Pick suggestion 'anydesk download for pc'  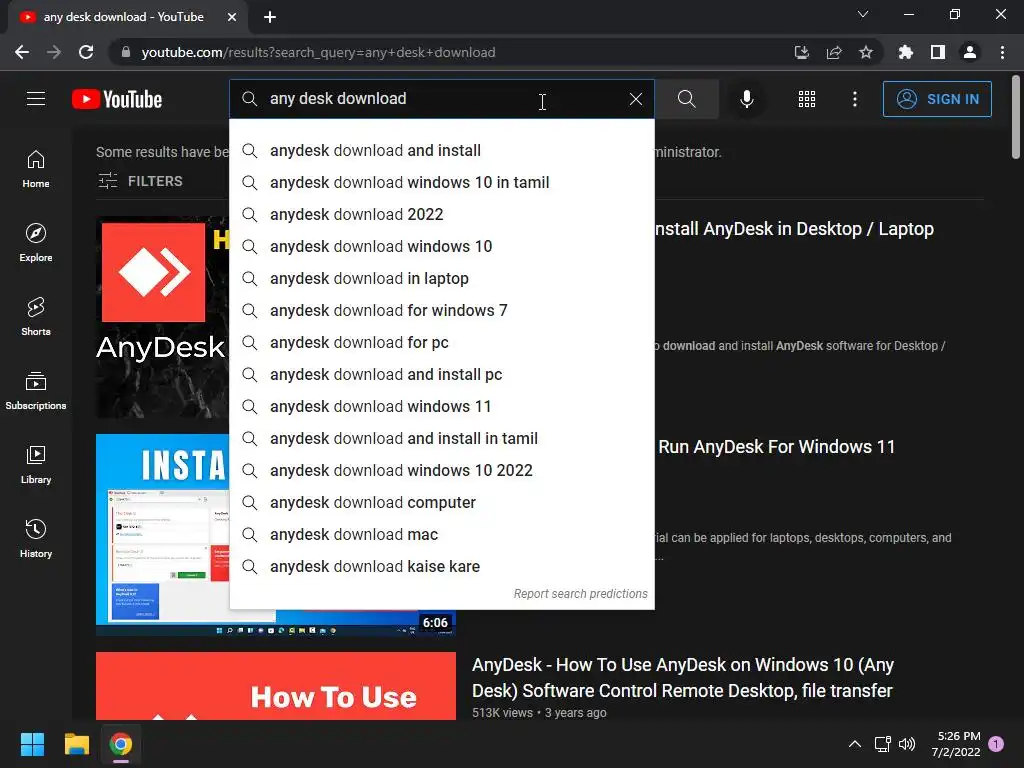(441, 342)
